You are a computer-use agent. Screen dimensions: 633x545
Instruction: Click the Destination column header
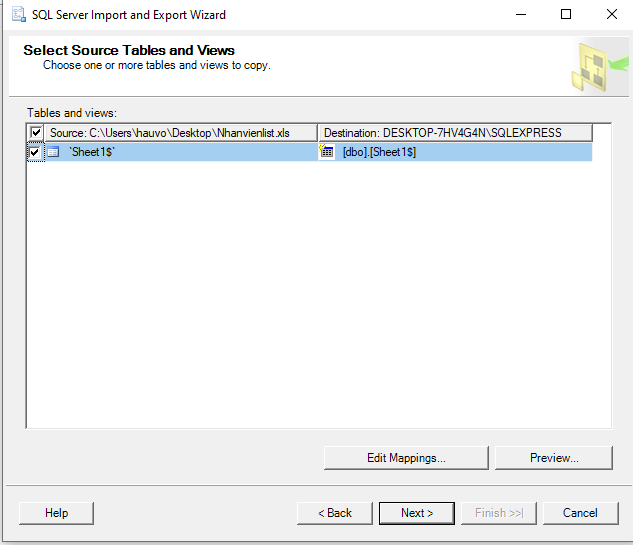[x=455, y=133]
